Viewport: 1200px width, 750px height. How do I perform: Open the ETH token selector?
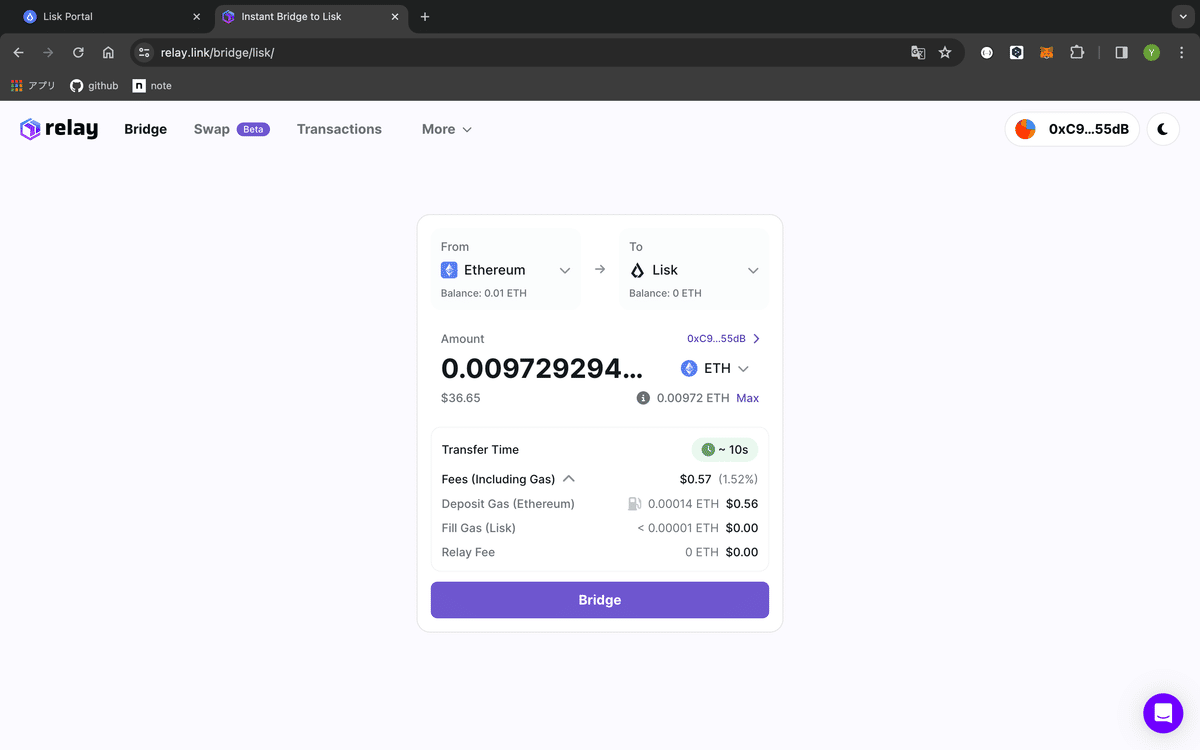[715, 368]
